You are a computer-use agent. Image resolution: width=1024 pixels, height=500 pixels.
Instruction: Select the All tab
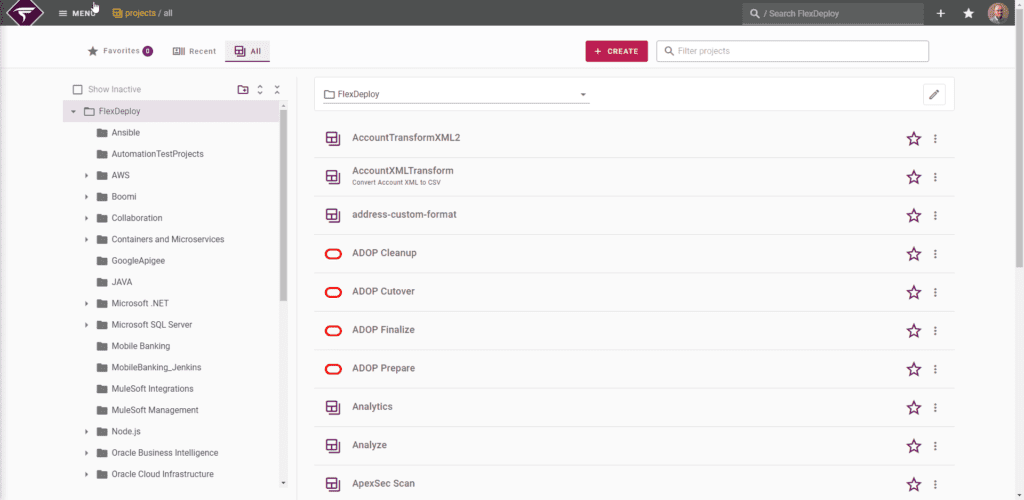(248, 51)
